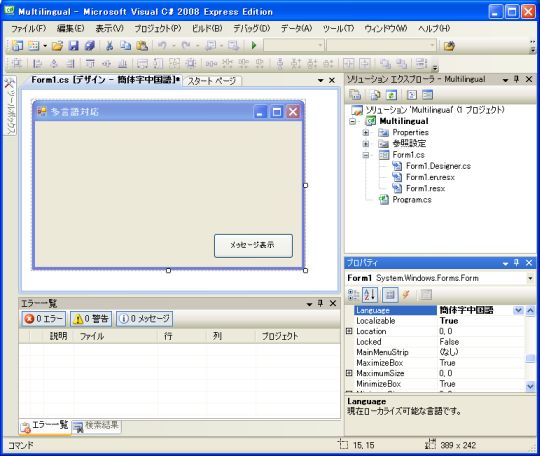The width and height of the screenshot is (540, 456).
Task: Open the ヘルプ(H) menu
Action: pyautogui.click(x=434, y=29)
